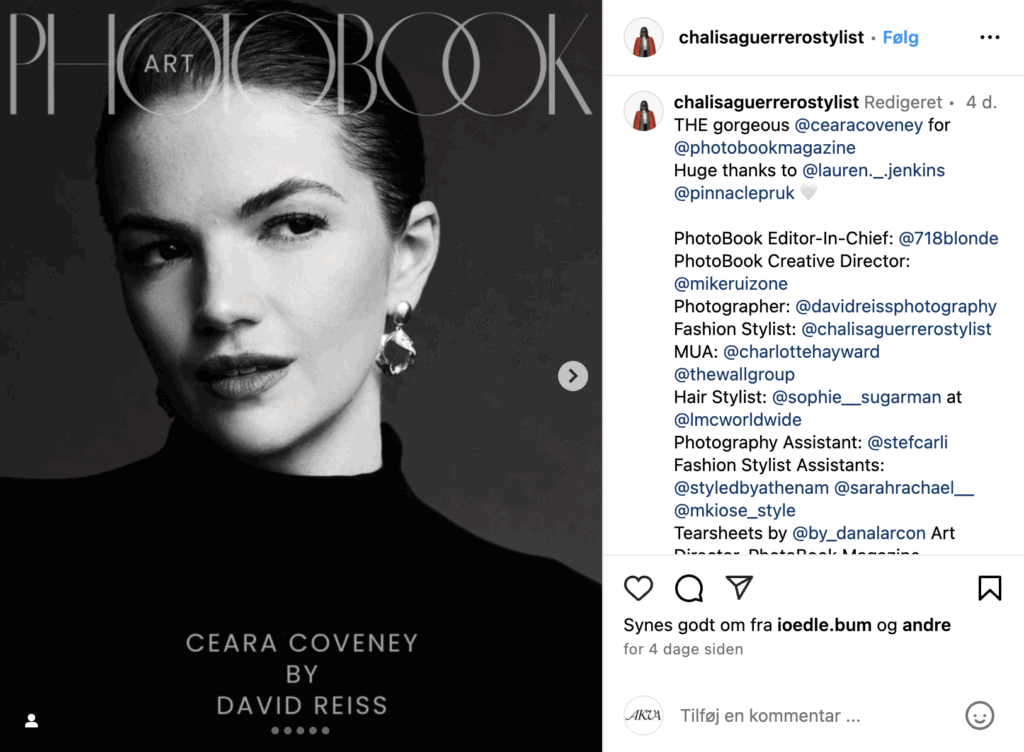Image resolution: width=1024 pixels, height=752 pixels.
Task: Click the header profile avatar
Action: point(643,38)
